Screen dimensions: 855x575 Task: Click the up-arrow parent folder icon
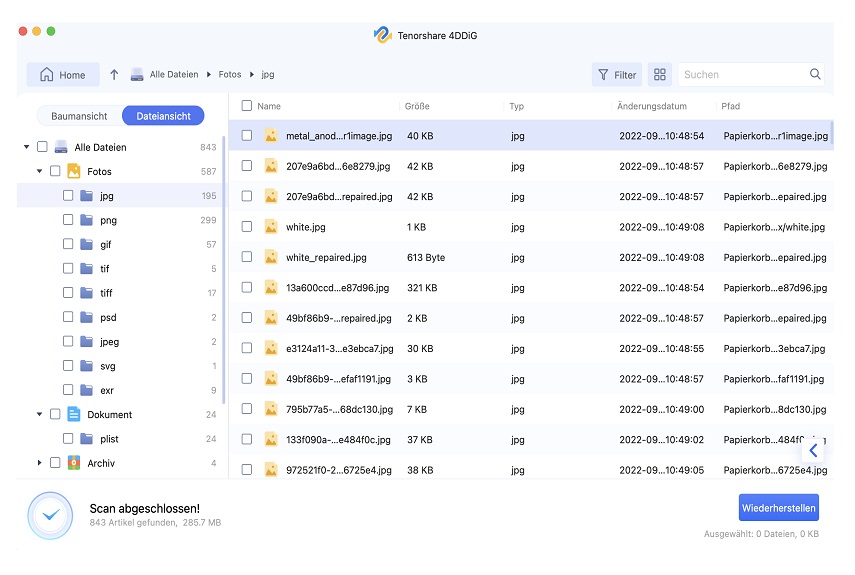114,75
